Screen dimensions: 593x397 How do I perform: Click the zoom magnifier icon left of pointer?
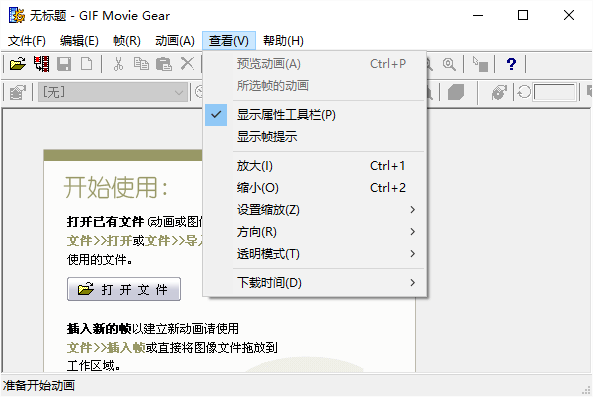coord(449,64)
